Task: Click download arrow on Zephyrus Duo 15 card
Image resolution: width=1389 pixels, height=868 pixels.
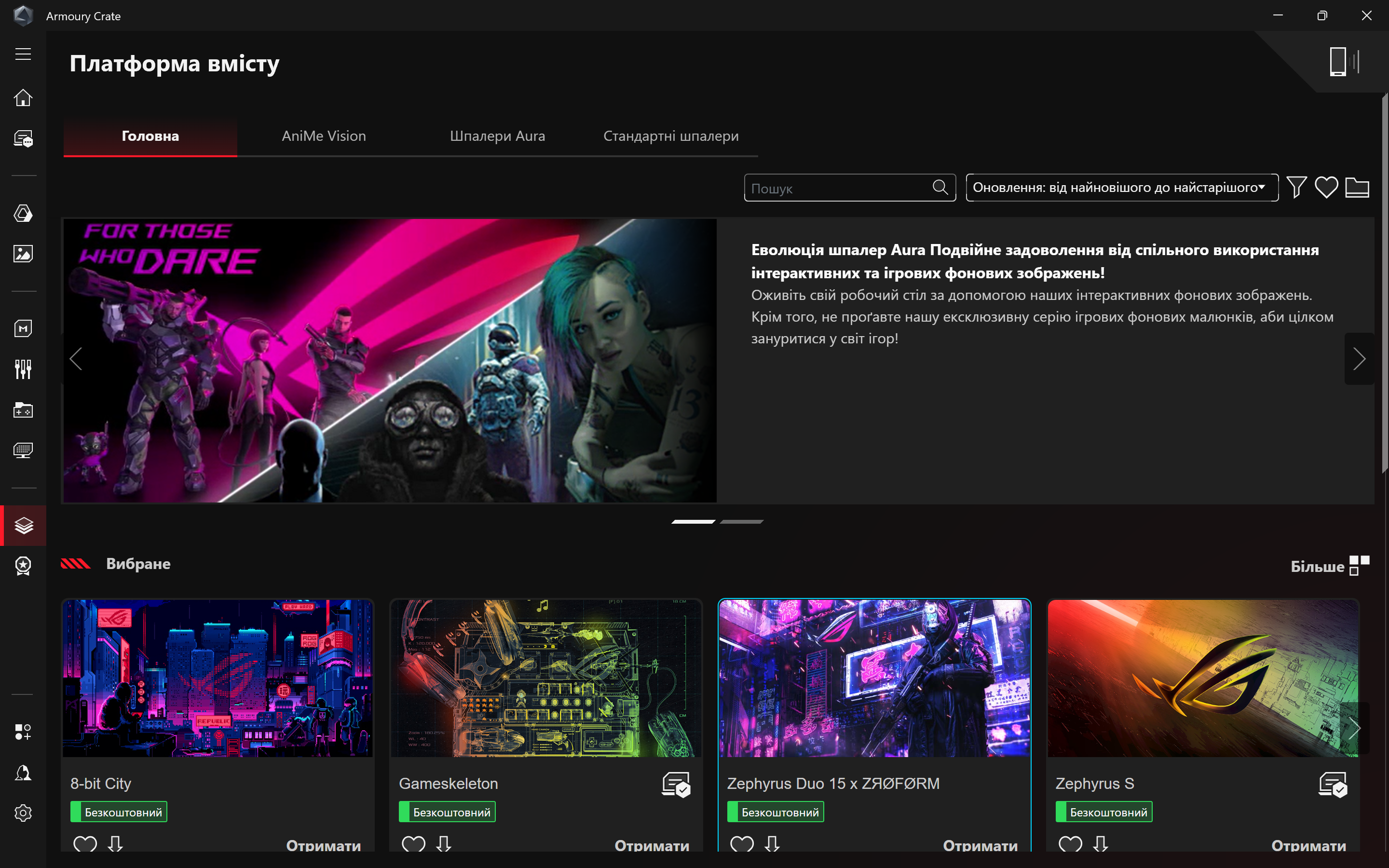Action: [x=772, y=844]
